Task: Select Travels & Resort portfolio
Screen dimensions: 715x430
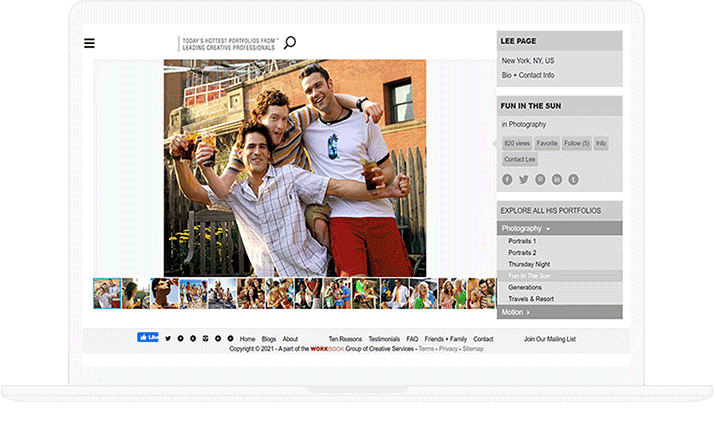Action: pos(530,299)
